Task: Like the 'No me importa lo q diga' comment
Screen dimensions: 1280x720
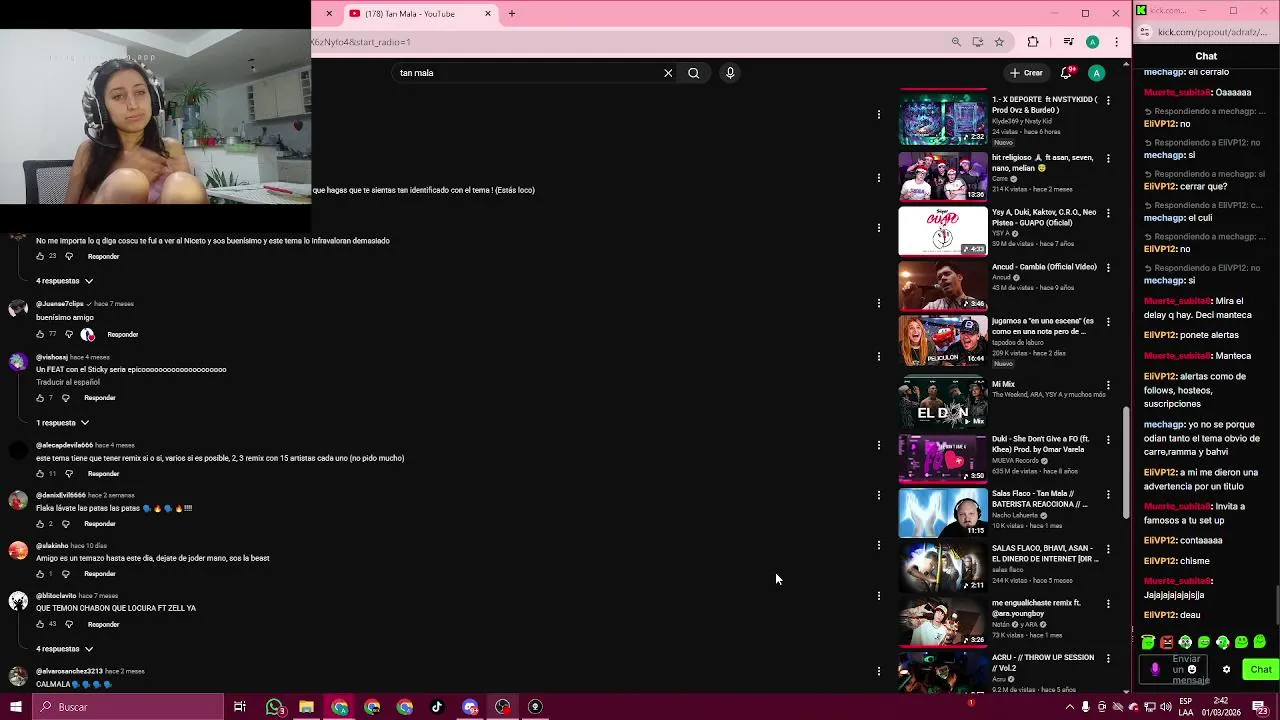Action: coord(41,257)
